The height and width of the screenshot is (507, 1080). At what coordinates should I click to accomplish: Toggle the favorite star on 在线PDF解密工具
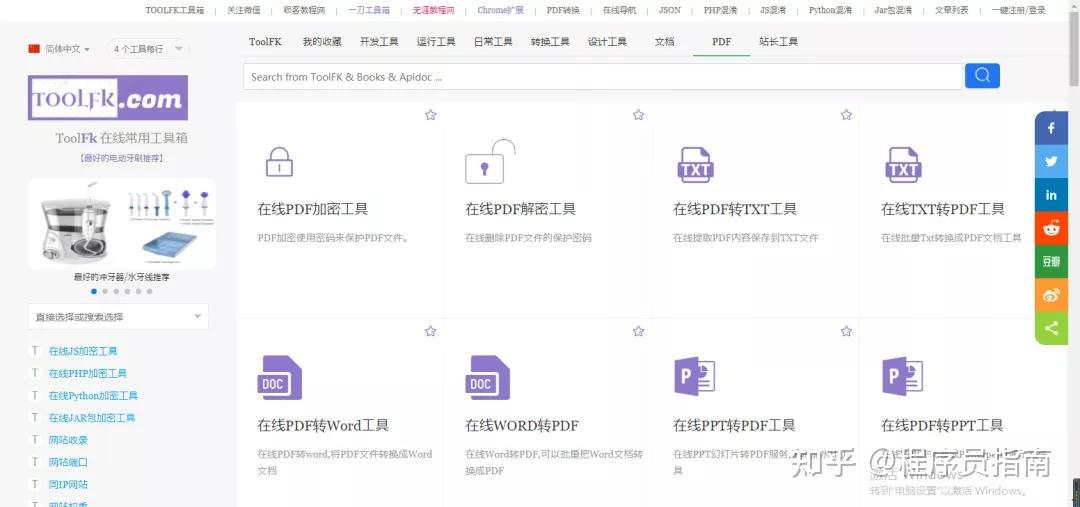(x=638, y=115)
